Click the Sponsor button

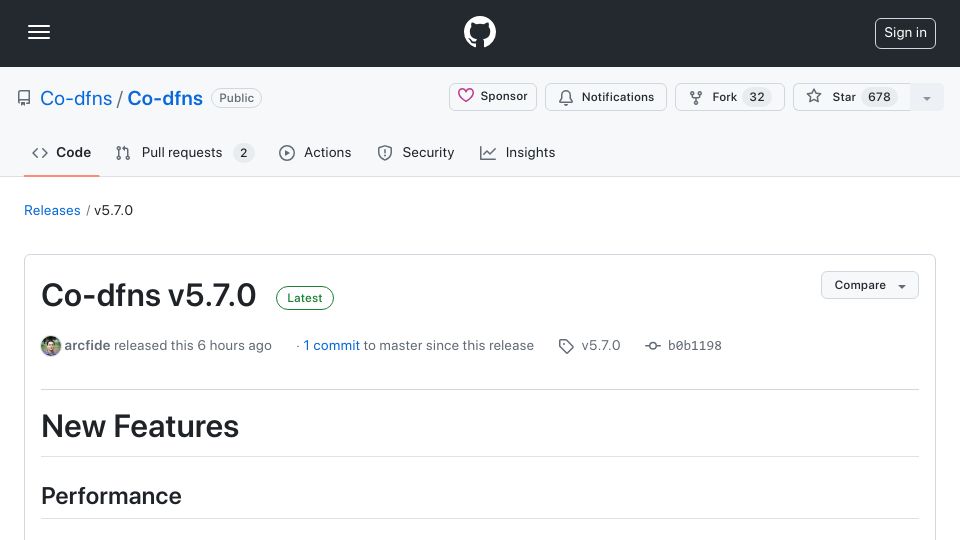493,97
